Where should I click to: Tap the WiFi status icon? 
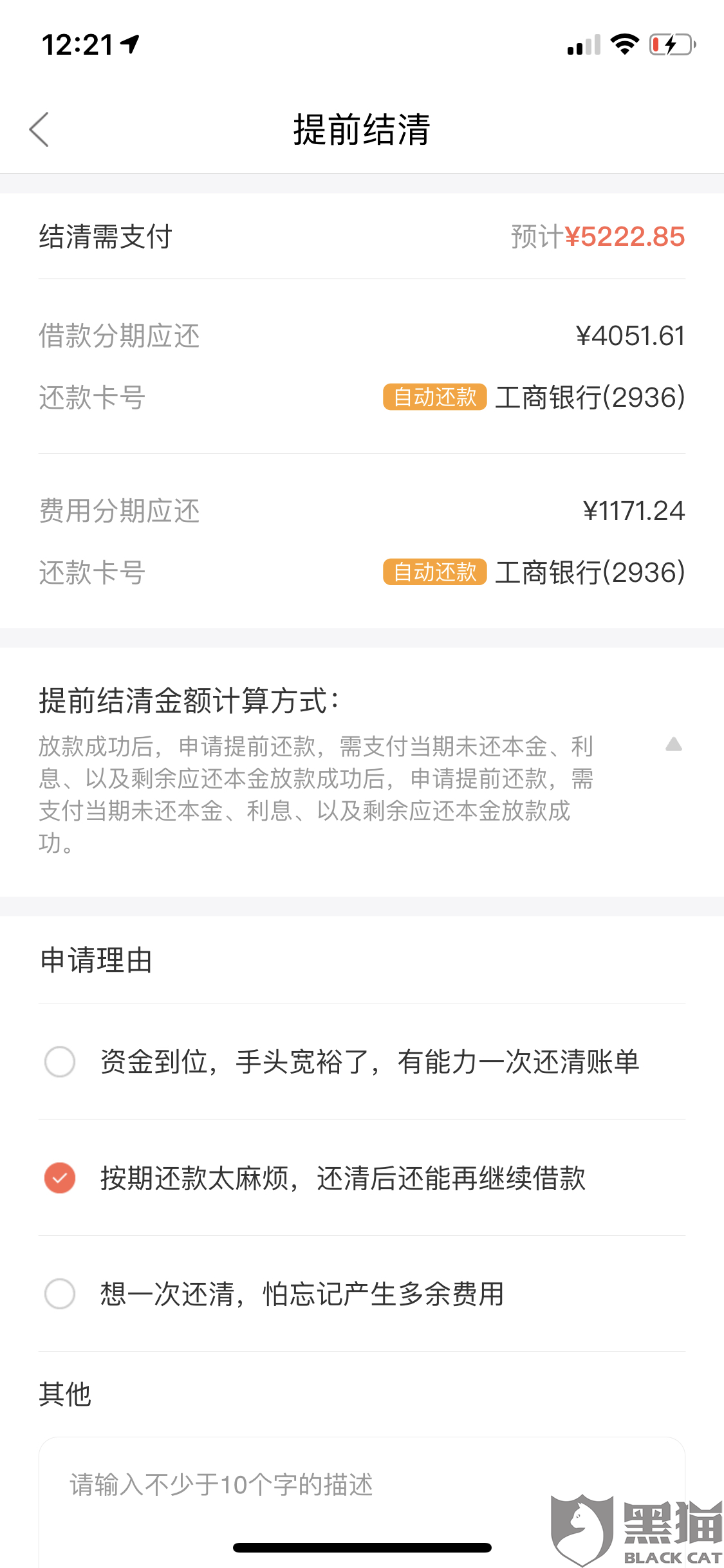624,44
